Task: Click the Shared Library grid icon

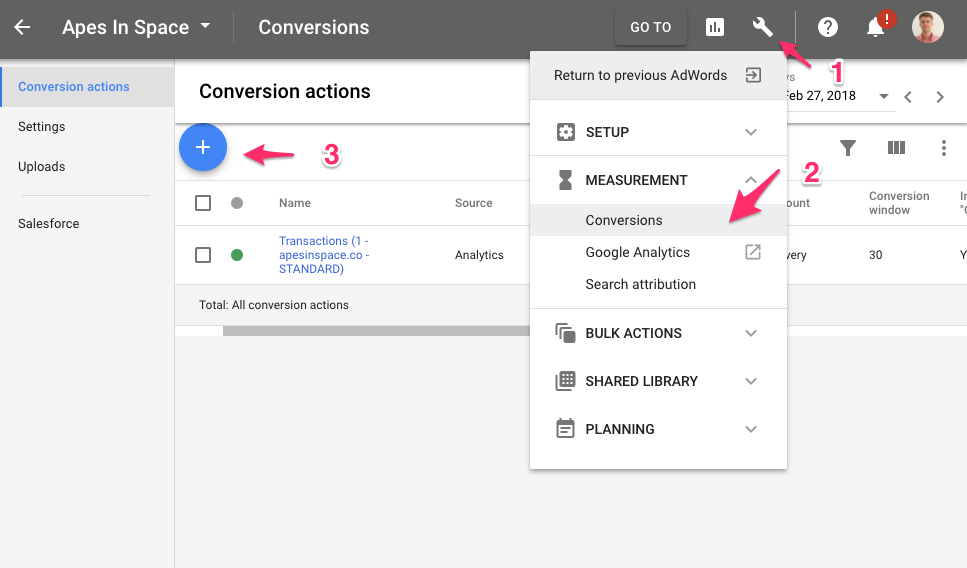Action: tap(566, 381)
